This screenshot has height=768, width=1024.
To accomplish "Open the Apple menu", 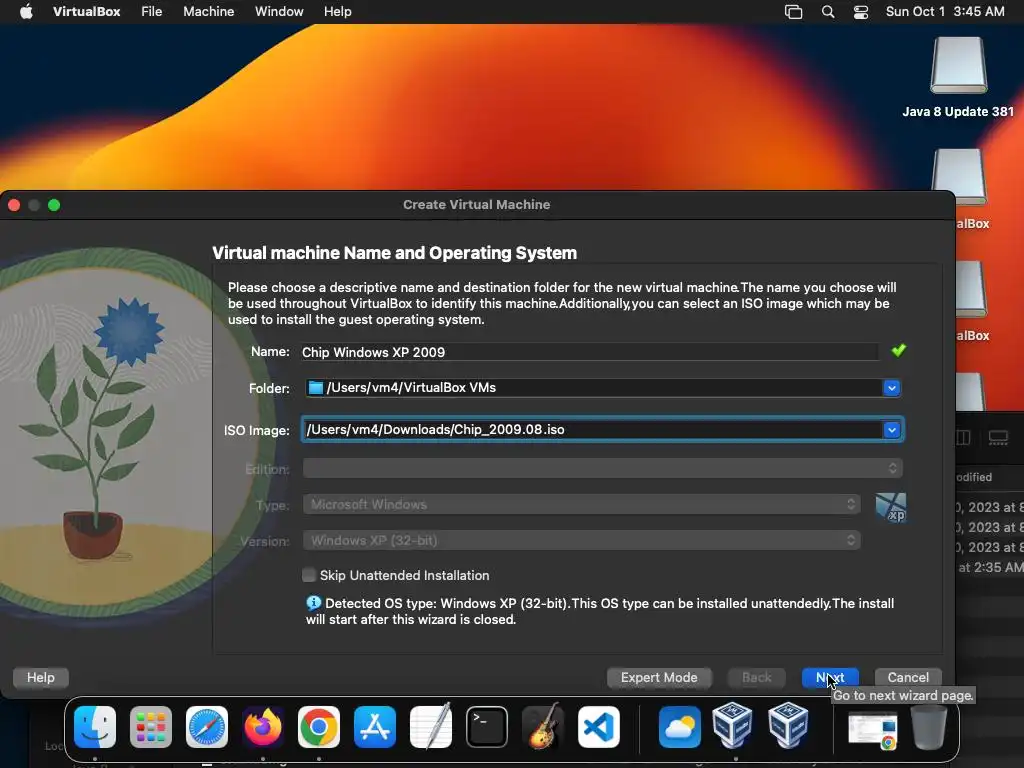I will (26, 12).
